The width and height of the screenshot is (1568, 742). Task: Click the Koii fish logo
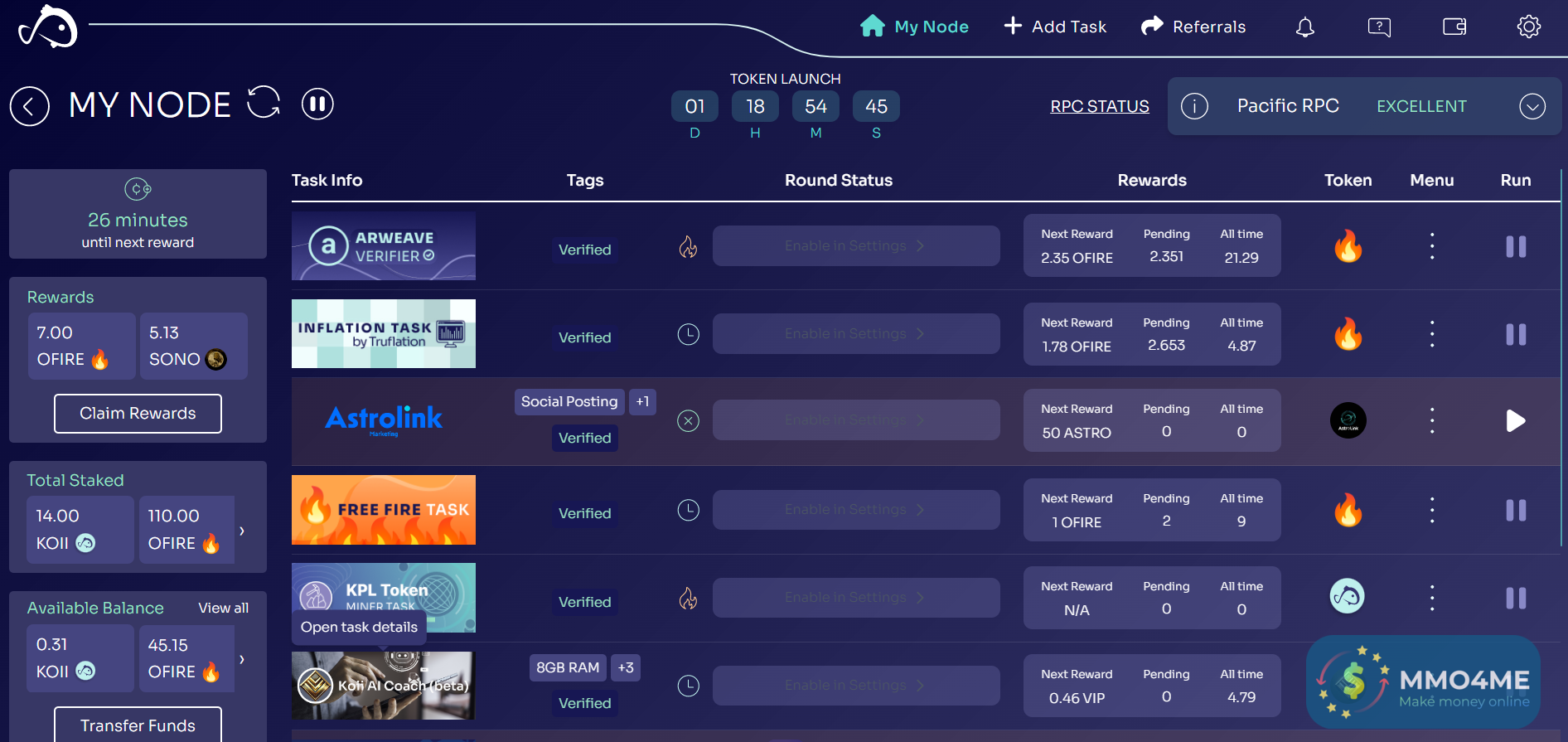click(x=47, y=27)
